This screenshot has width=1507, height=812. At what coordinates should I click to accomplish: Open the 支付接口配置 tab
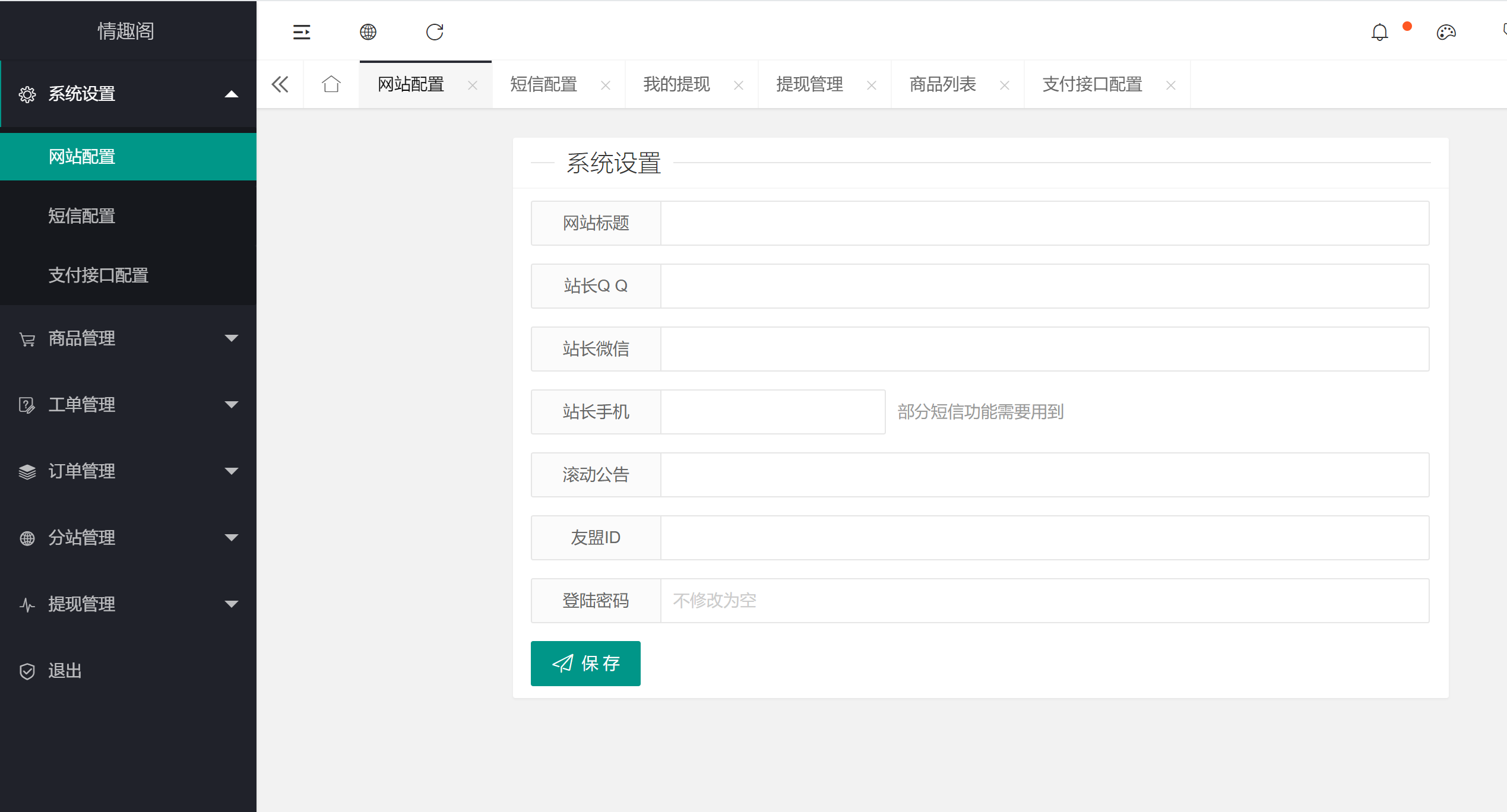click(x=1092, y=84)
